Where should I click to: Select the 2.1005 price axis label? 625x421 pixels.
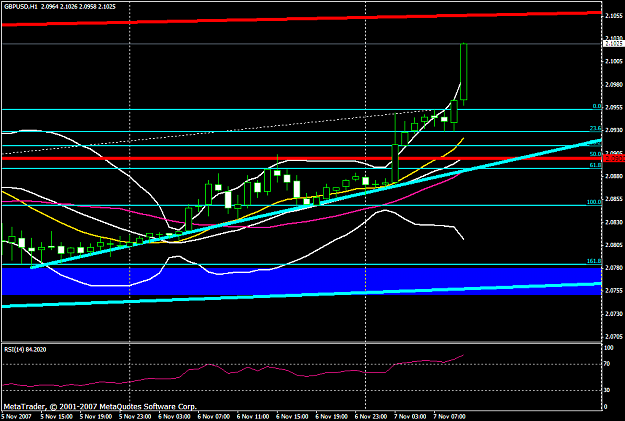point(614,61)
